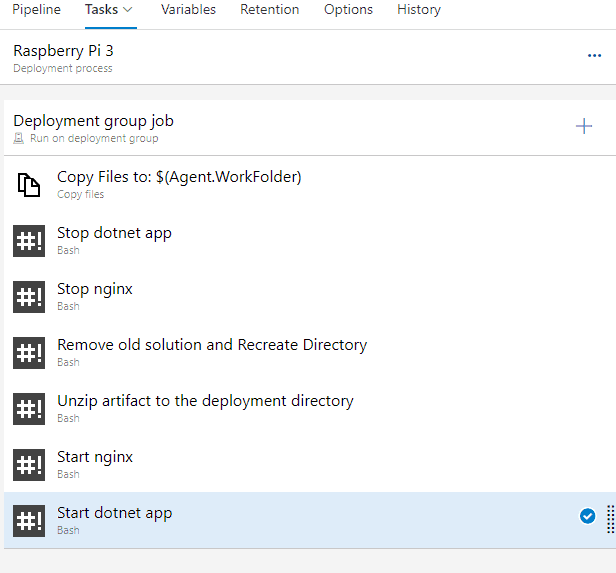Open the Options tab
This screenshot has height=573, width=616.
pyautogui.click(x=348, y=9)
